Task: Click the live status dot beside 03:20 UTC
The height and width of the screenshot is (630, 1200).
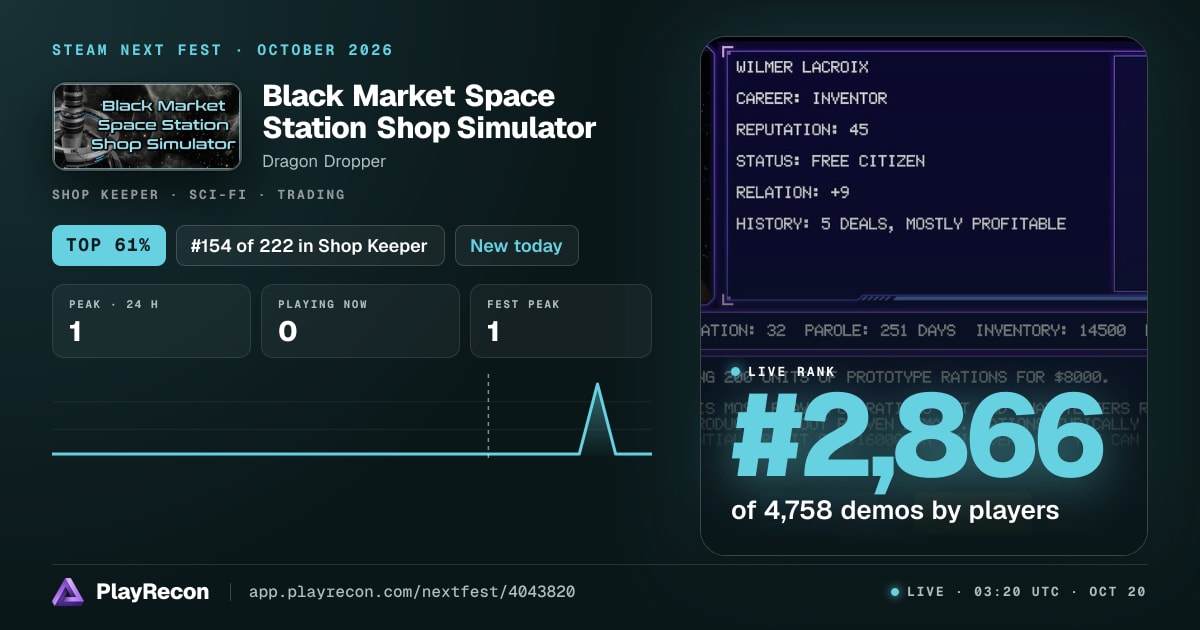Action: click(895, 592)
